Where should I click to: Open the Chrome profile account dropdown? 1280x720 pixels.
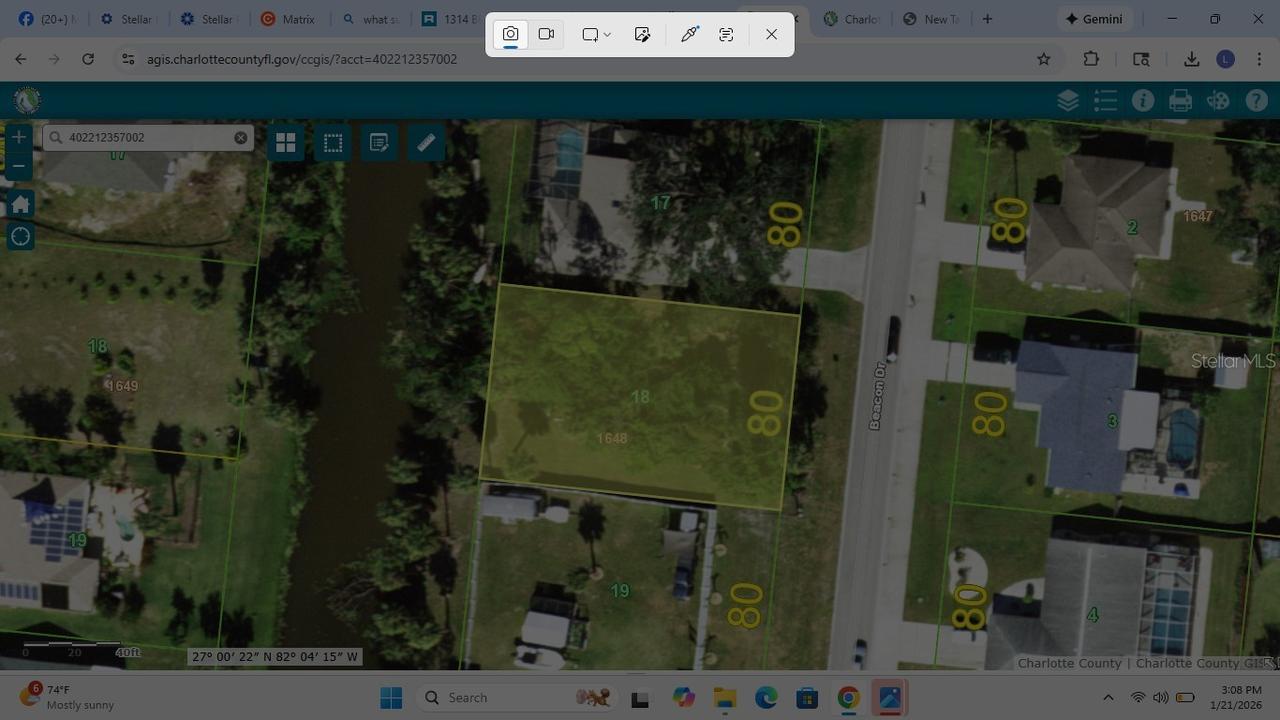coord(1225,59)
